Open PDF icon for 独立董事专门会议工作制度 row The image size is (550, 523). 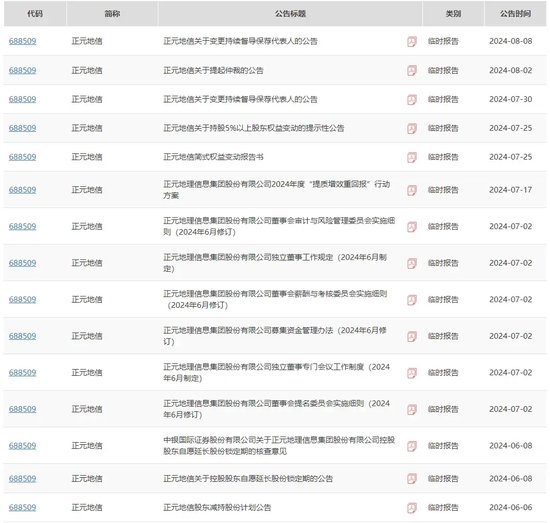[412, 373]
